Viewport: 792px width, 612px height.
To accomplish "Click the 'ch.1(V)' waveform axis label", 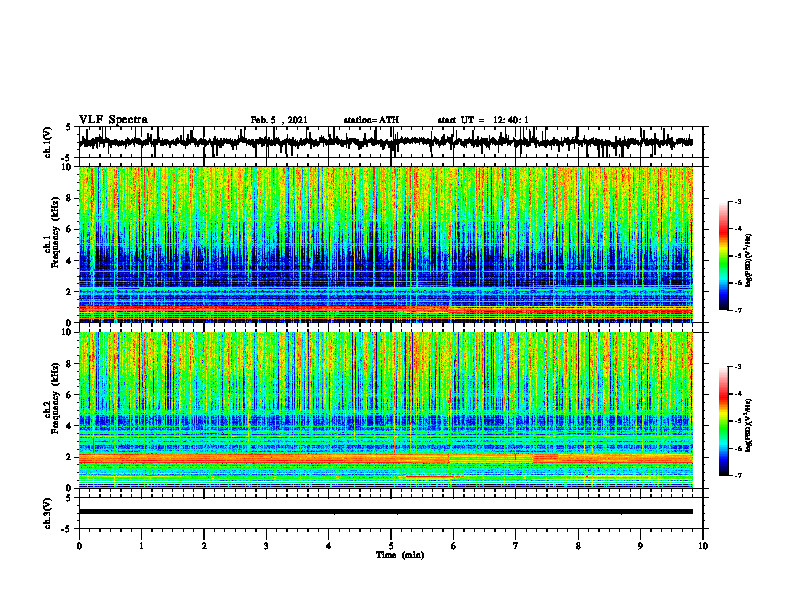I will [x=48, y=142].
